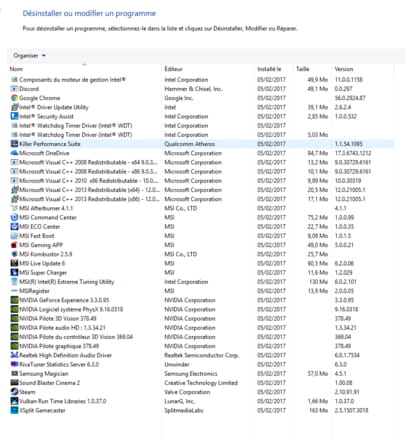The width and height of the screenshot is (405, 440).
Task: Select the Samsung Magician row
Action: [x=44, y=374]
